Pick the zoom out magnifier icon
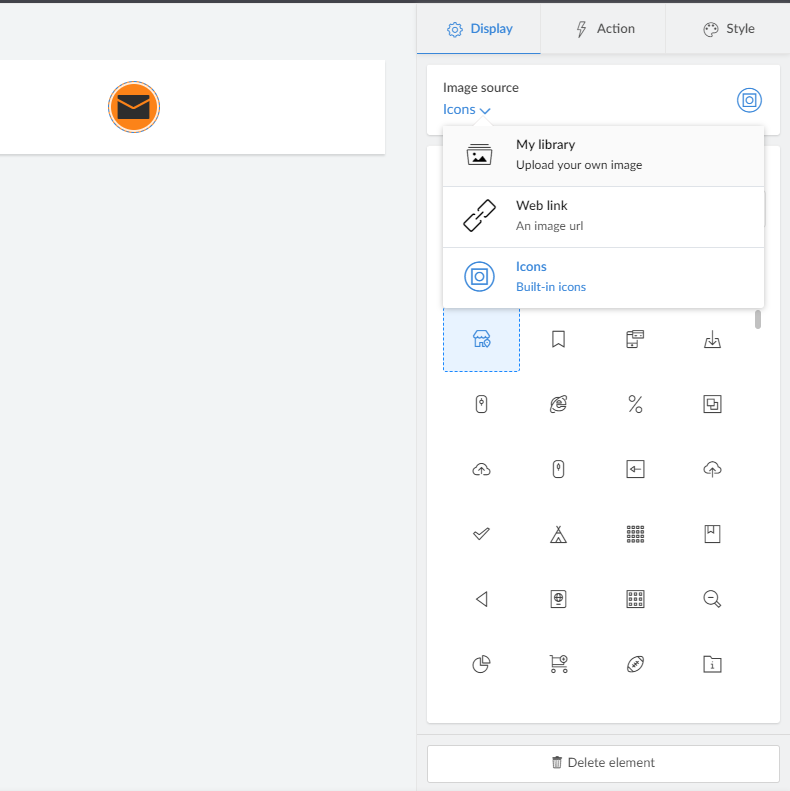Image resolution: width=790 pixels, height=791 pixels. pos(712,599)
